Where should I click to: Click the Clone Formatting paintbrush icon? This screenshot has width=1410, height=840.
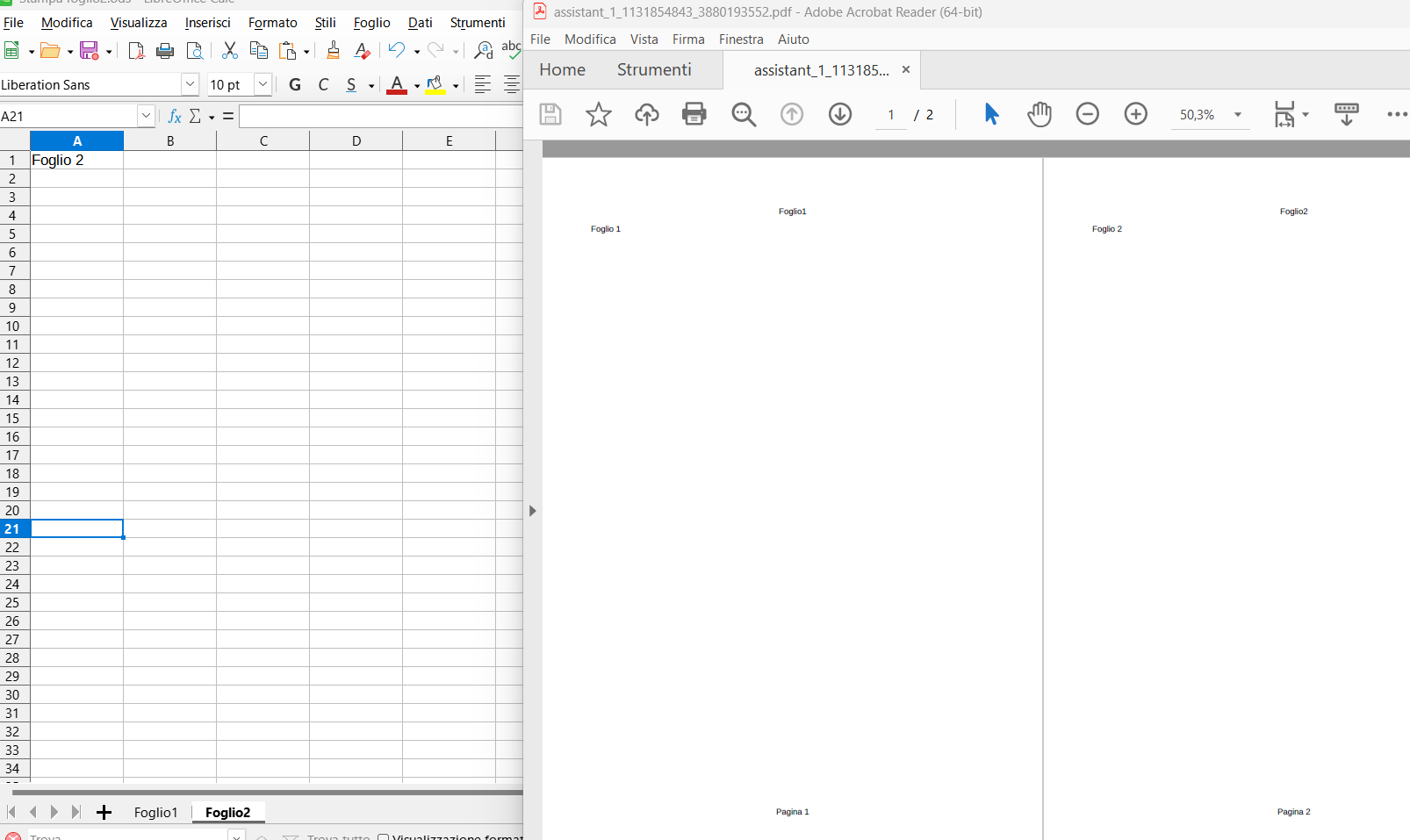tap(333, 51)
